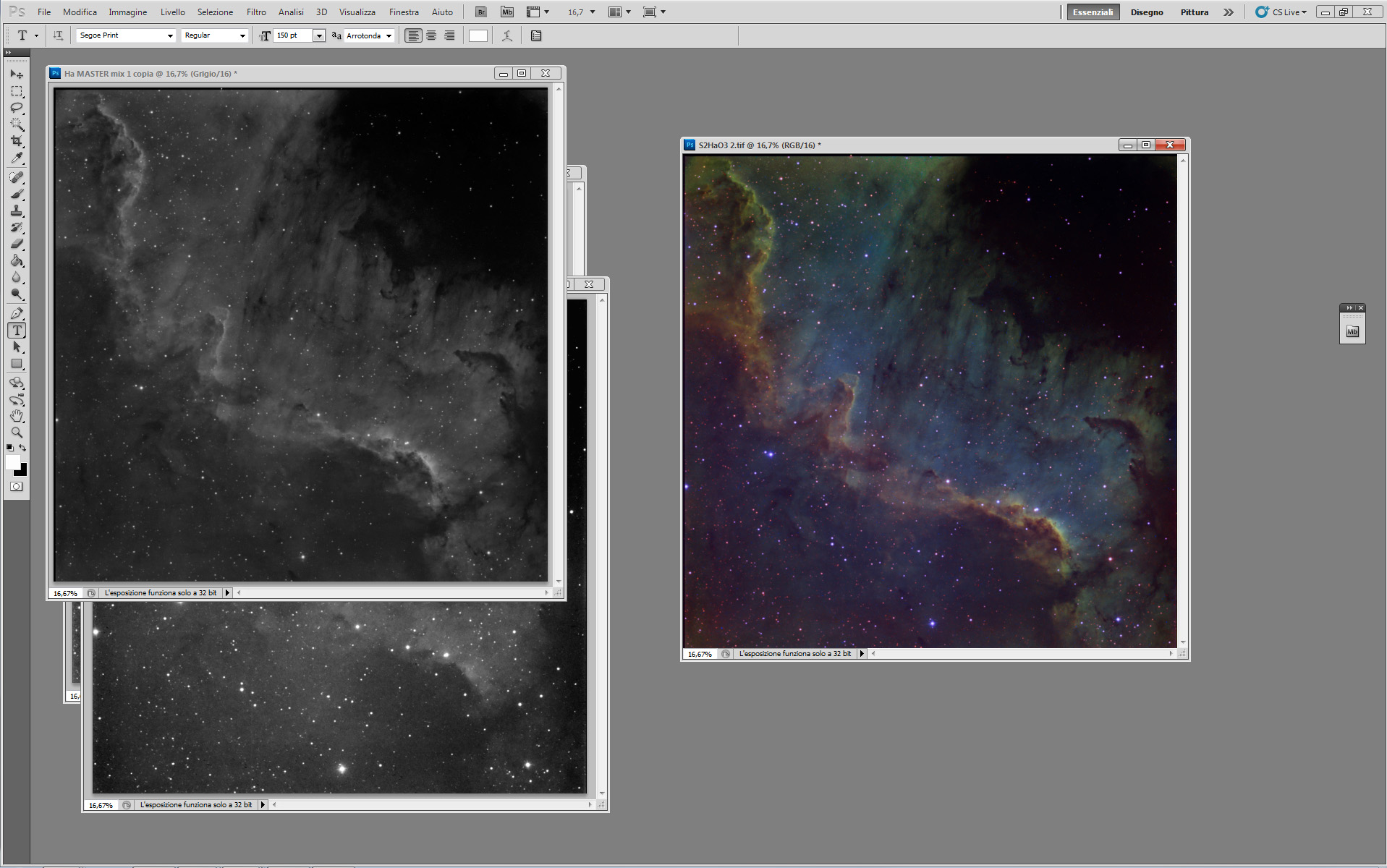Image resolution: width=1387 pixels, height=868 pixels.
Task: Select the 3D Object Rotate tool
Action: coord(17,383)
